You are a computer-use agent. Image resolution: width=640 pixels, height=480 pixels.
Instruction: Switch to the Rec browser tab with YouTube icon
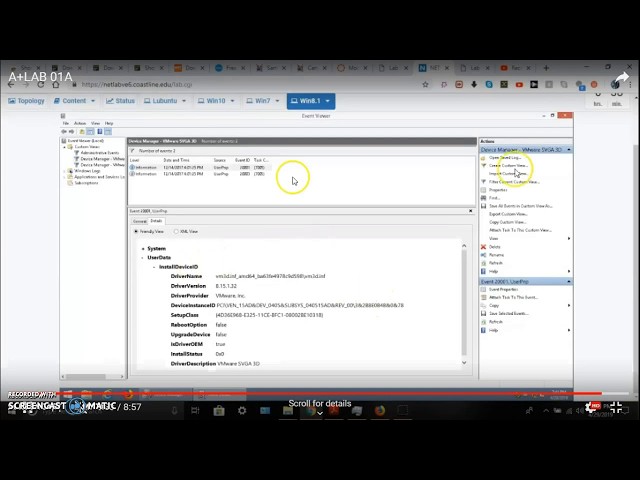pos(516,68)
